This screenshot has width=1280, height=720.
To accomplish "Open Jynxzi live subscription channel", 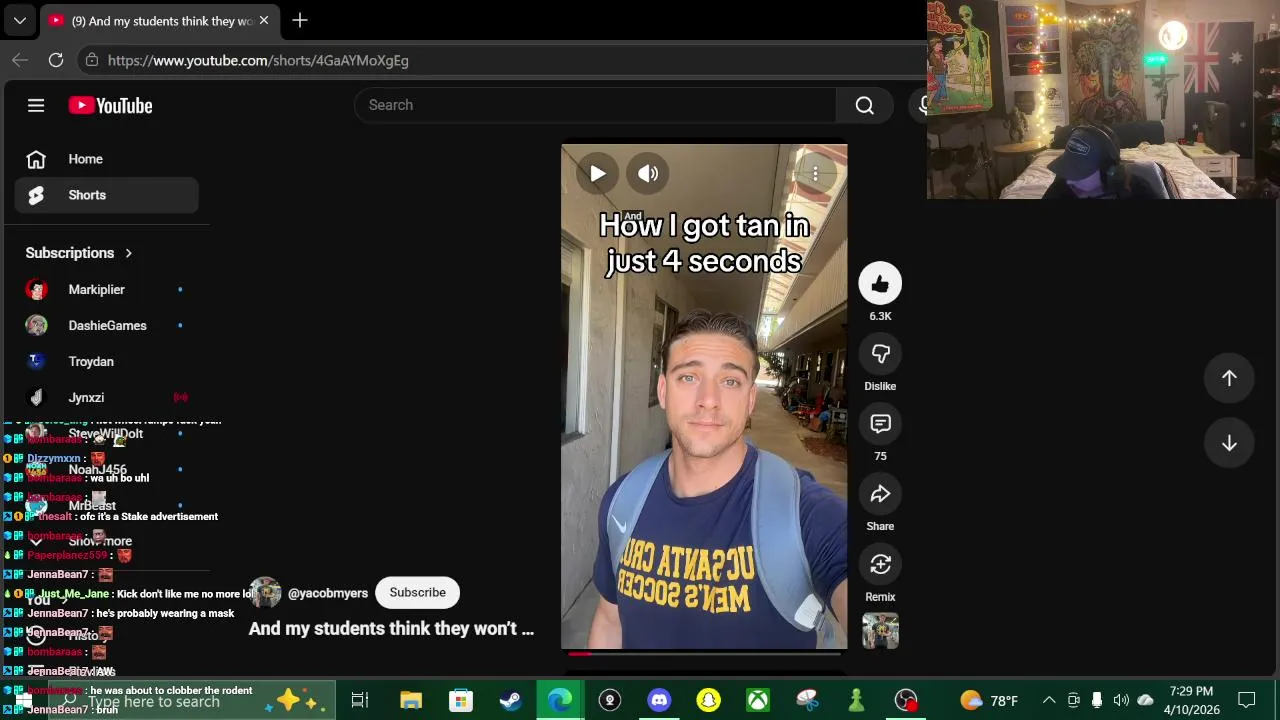I will point(106,398).
